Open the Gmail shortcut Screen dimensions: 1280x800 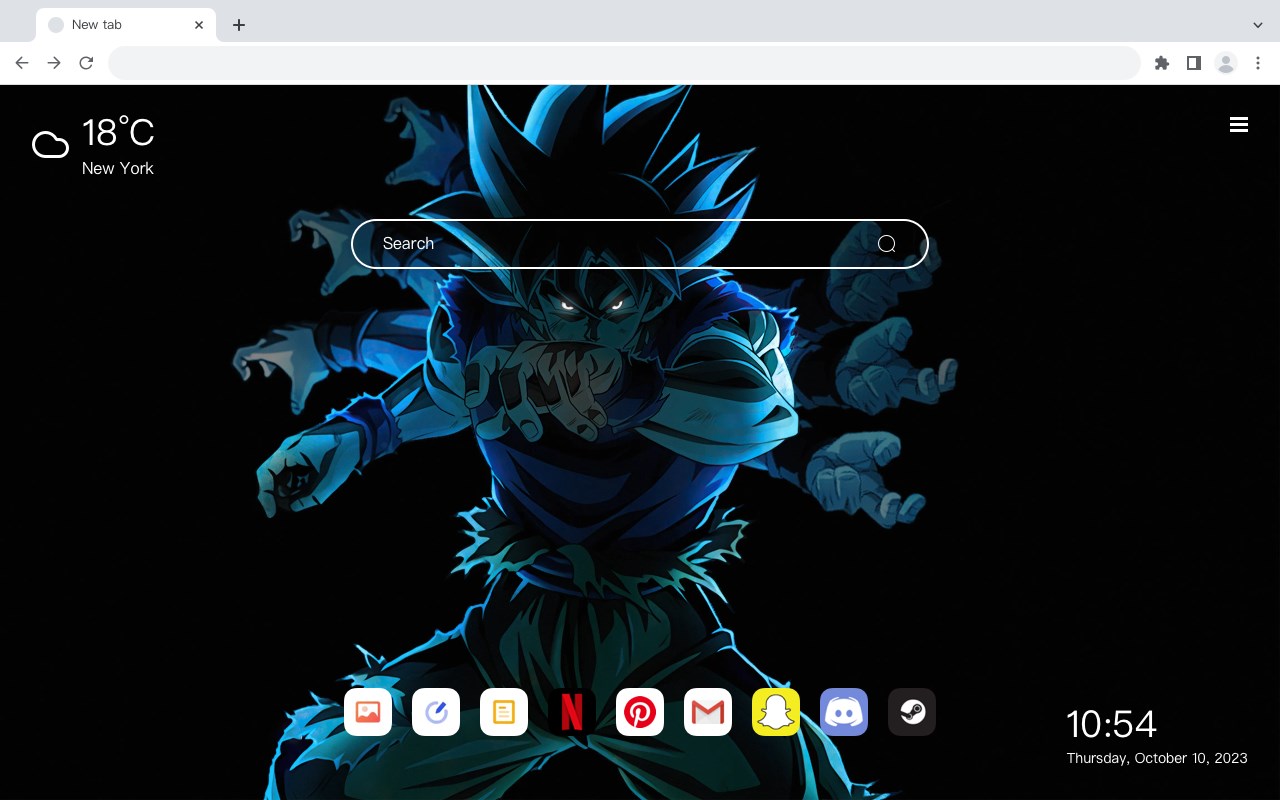click(x=708, y=712)
